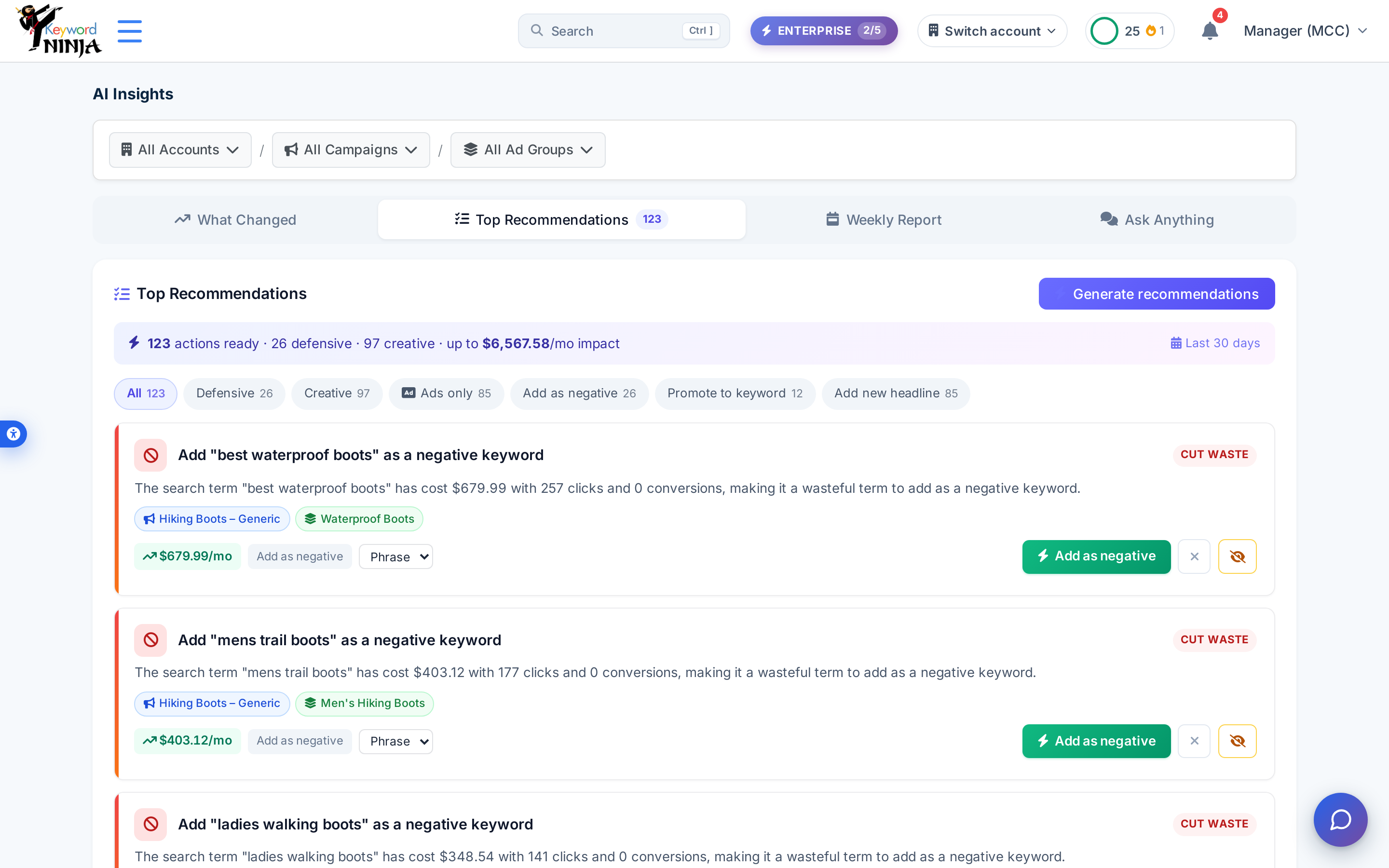
Task: Filter recommendations by Creative 97
Action: (337, 393)
